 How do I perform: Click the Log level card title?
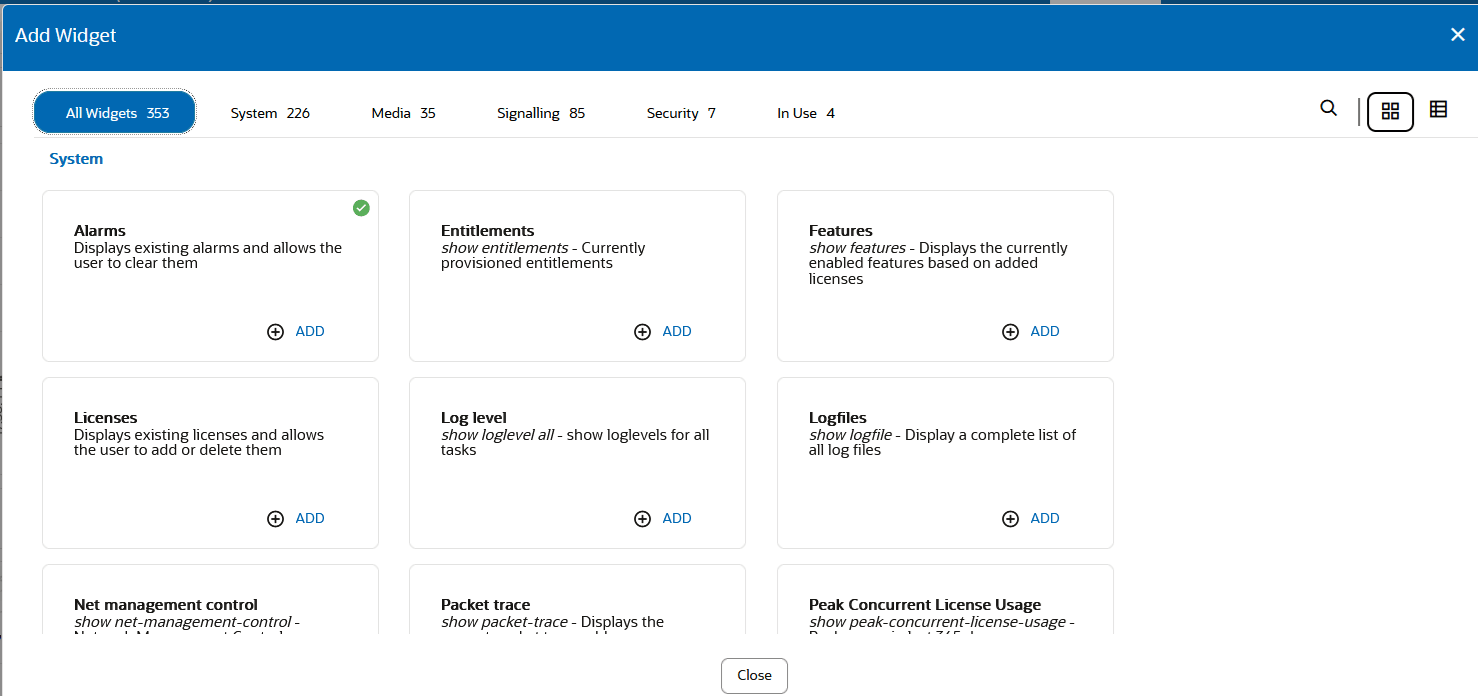(474, 418)
